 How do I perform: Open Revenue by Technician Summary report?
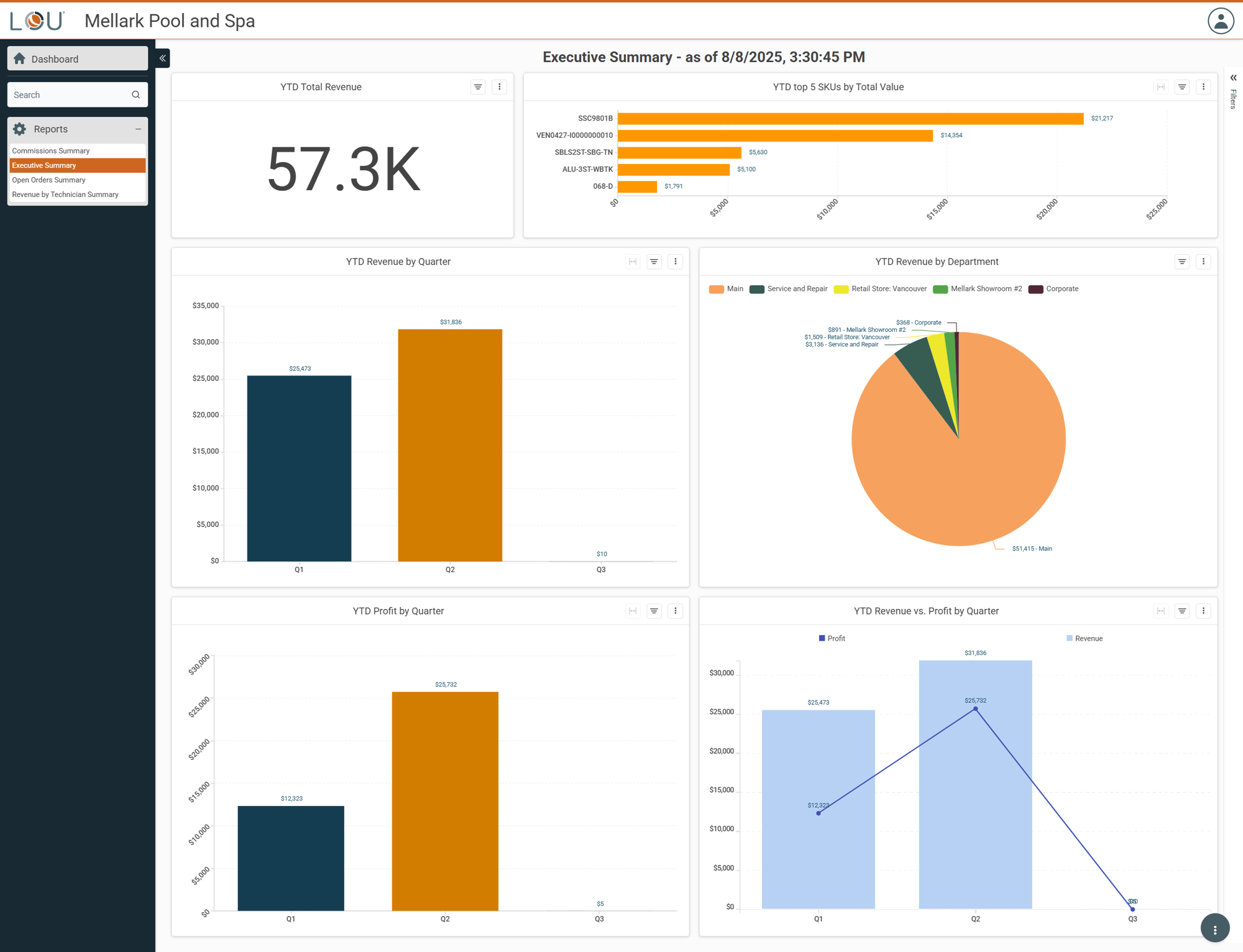tap(65, 195)
